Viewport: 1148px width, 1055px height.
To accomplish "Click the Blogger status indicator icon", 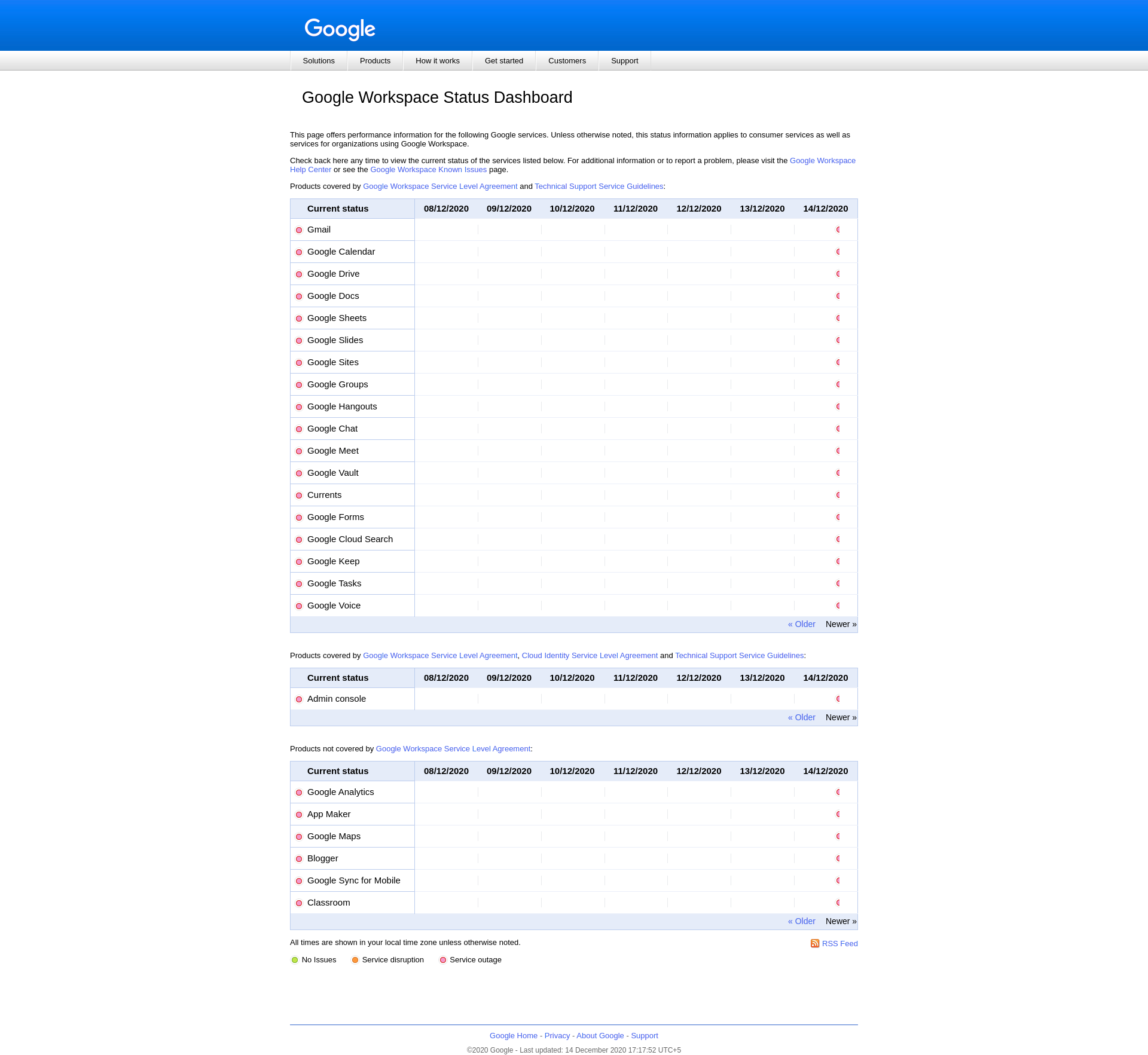I will [x=299, y=859].
